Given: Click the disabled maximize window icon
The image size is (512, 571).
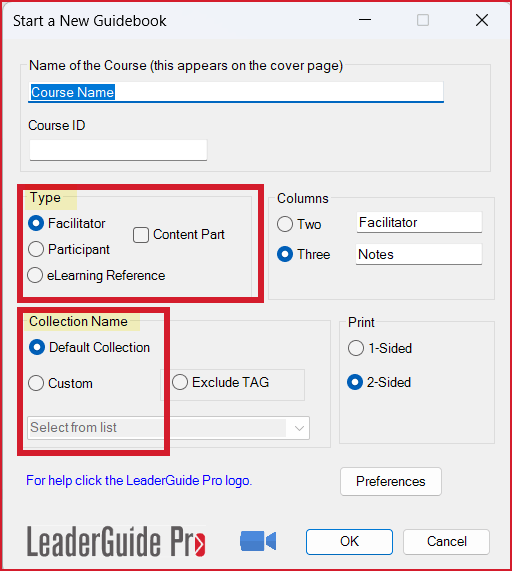Looking at the screenshot, I should [x=423, y=20].
